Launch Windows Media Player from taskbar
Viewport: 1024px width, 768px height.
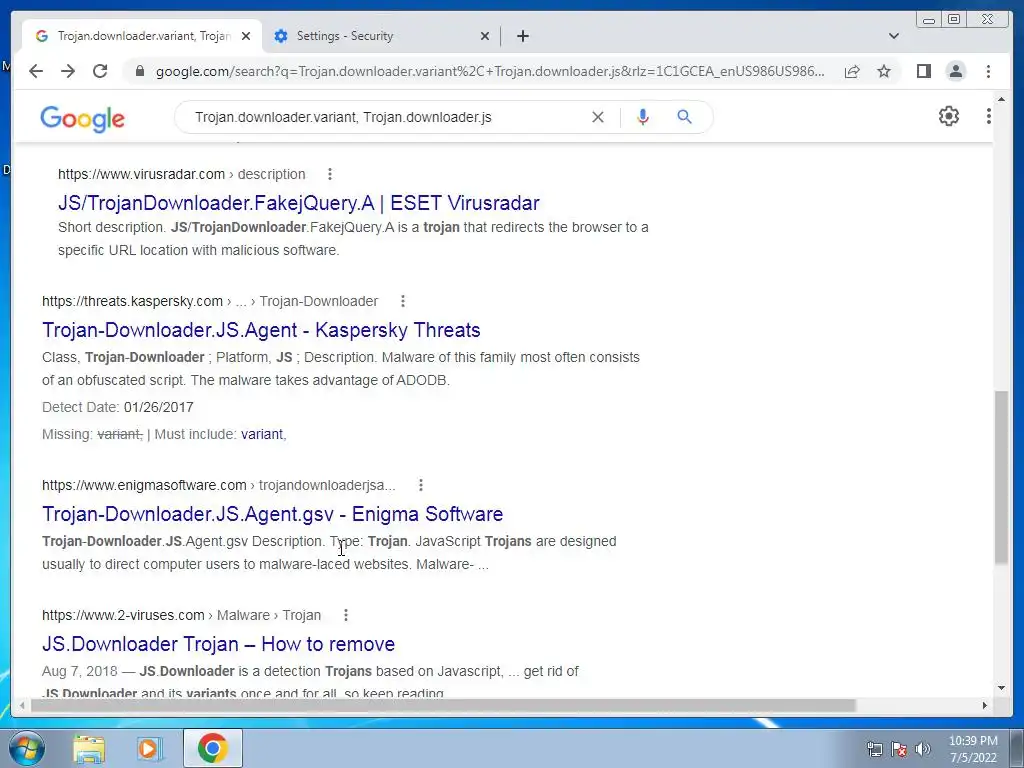pos(150,748)
